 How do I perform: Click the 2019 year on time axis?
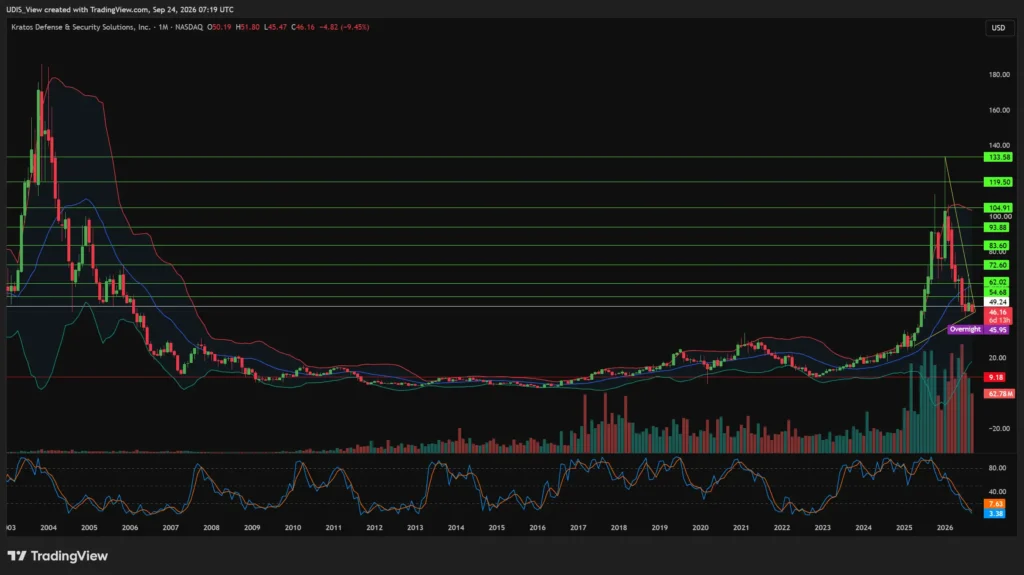(660, 528)
